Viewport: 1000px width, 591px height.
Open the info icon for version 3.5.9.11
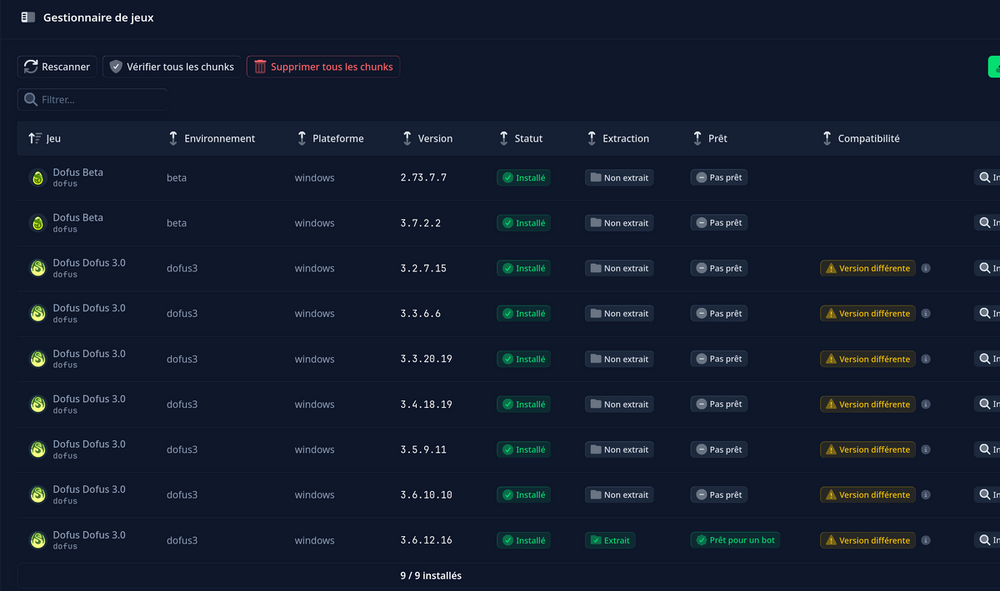click(925, 449)
